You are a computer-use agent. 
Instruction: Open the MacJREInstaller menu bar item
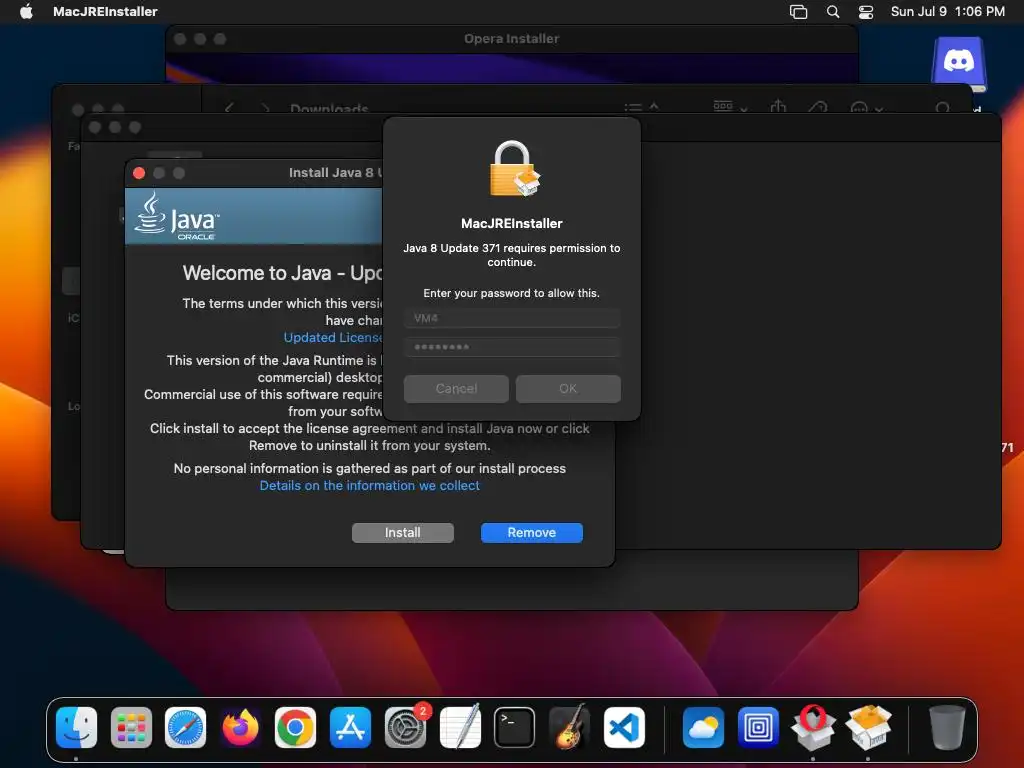(x=105, y=11)
